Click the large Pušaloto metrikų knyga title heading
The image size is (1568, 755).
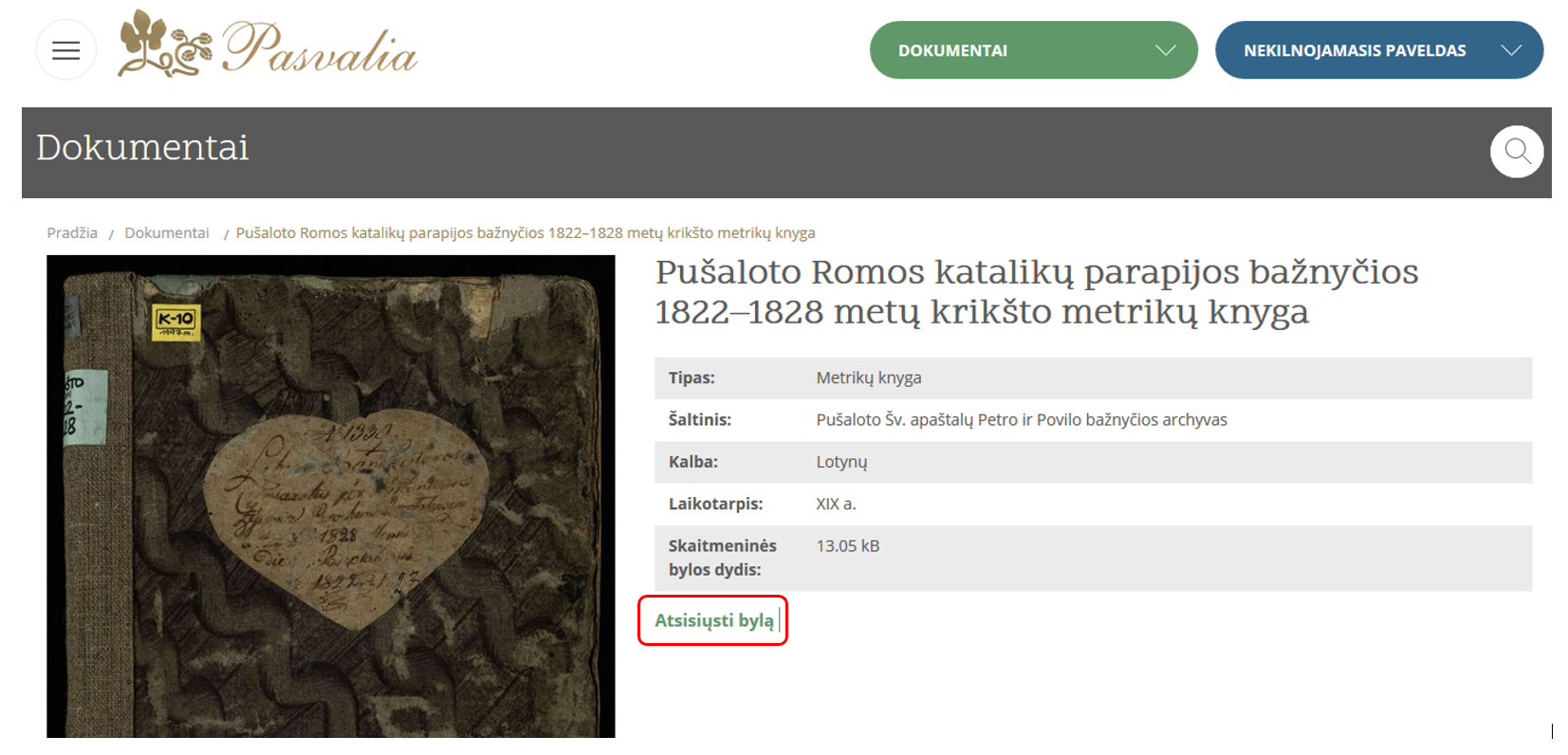[x=1036, y=291]
